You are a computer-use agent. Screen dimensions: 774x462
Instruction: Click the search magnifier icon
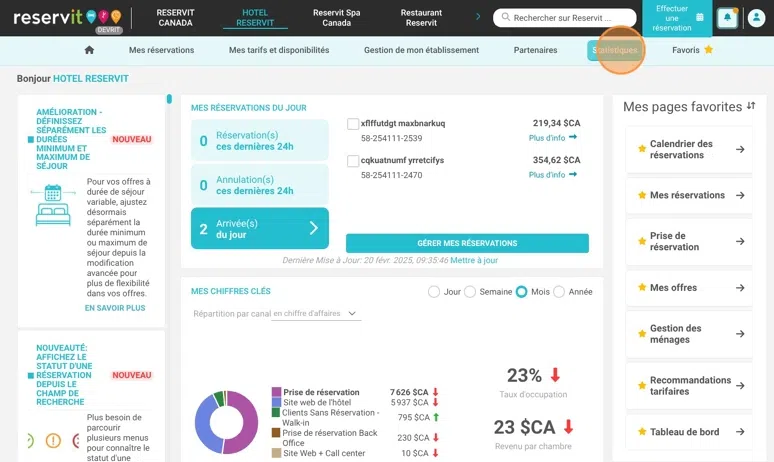pos(505,17)
